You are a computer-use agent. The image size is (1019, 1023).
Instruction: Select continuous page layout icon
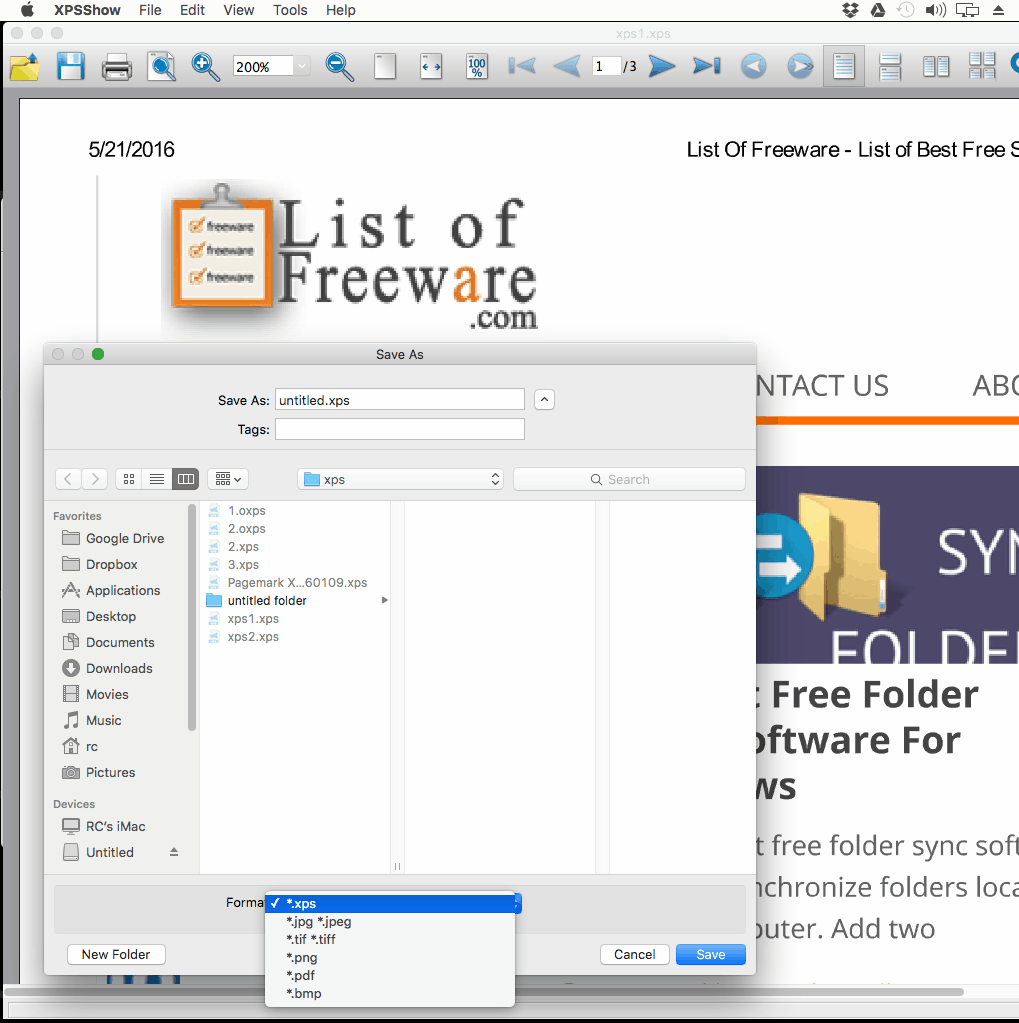pyautogui.click(x=890, y=67)
